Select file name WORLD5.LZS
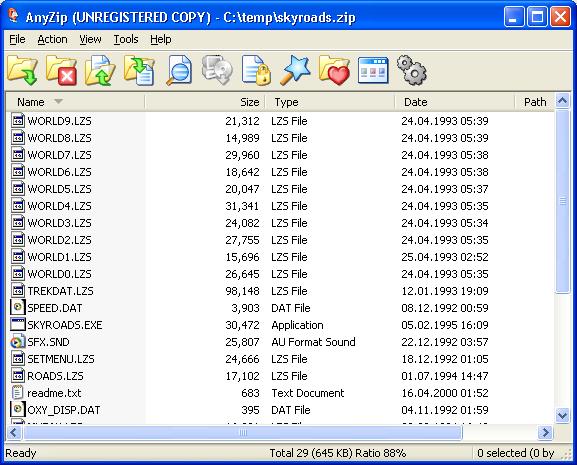Image resolution: width=577 pixels, height=465 pixels. tap(60, 189)
